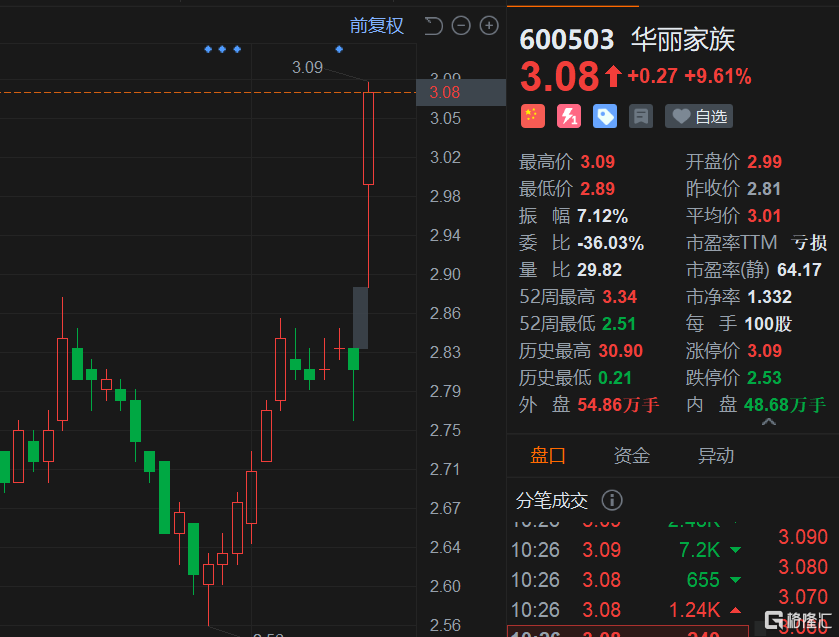
Task: Click the 涨停价 3.09 value
Action: pyautogui.click(x=765, y=351)
